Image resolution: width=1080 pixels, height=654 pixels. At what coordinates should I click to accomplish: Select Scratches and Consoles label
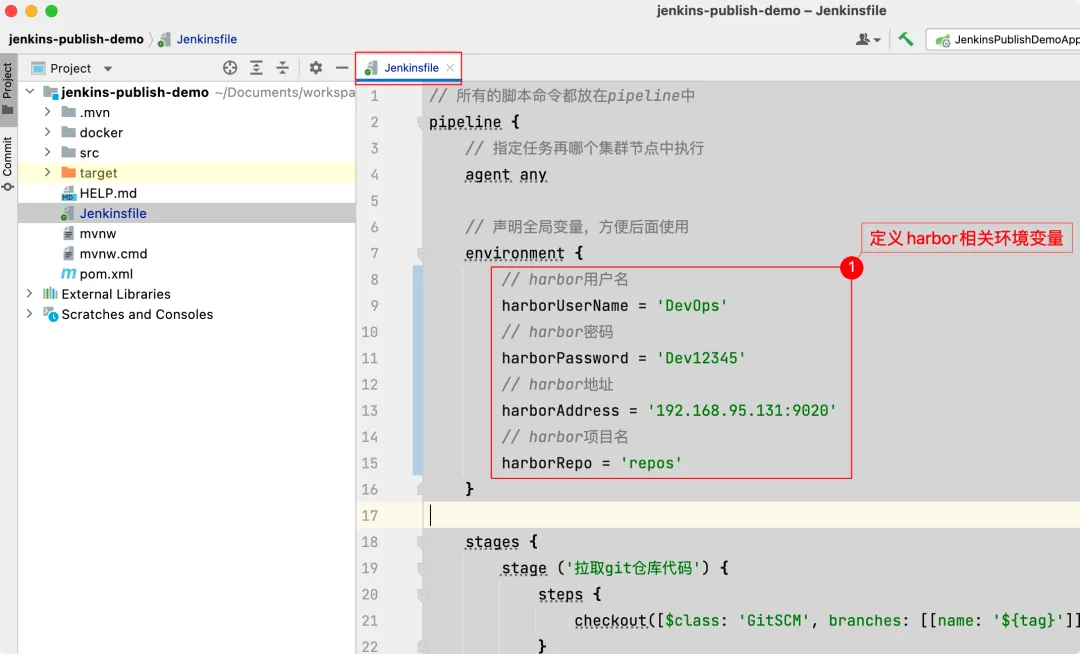(137, 314)
